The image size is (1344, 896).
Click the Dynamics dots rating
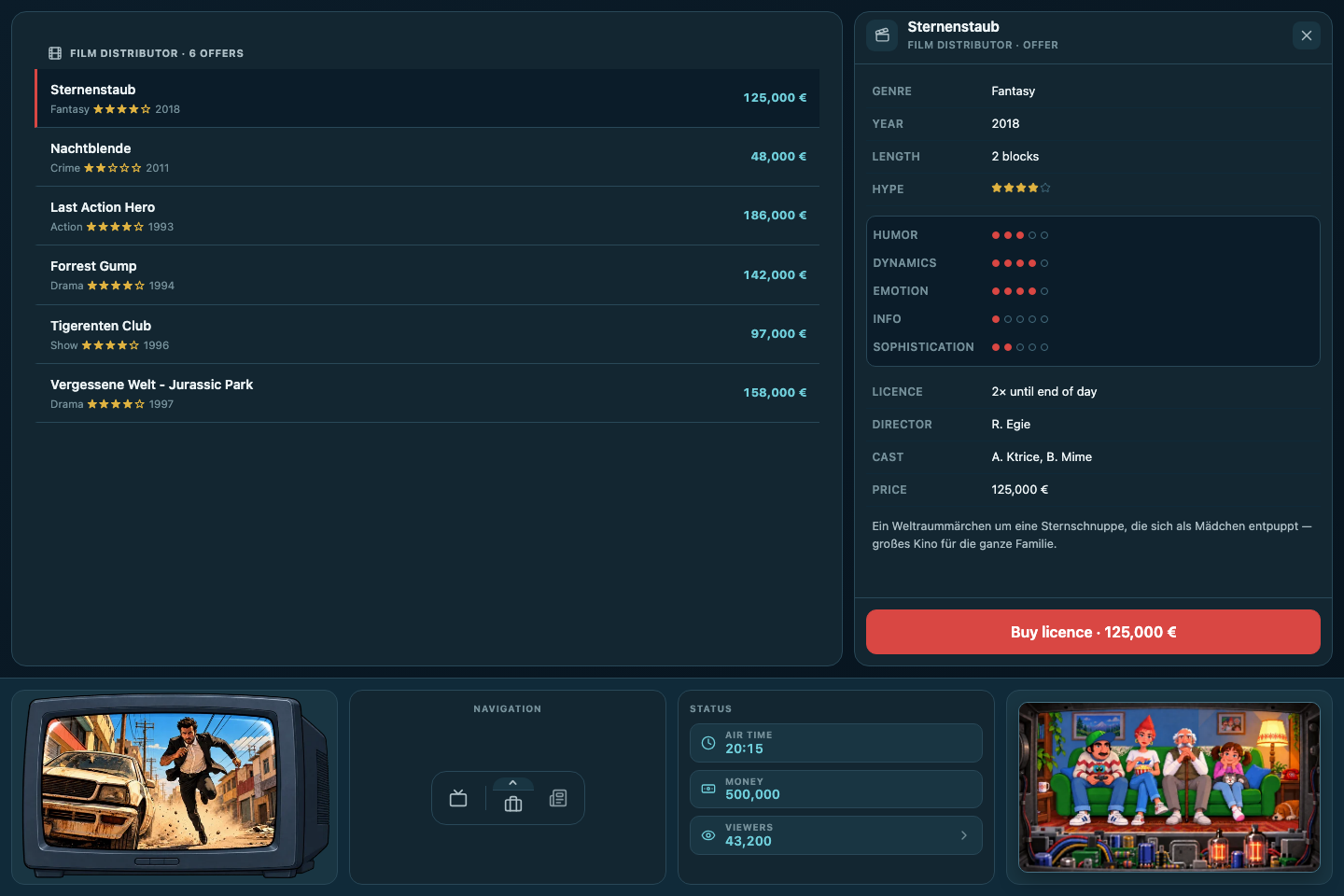click(x=1020, y=263)
